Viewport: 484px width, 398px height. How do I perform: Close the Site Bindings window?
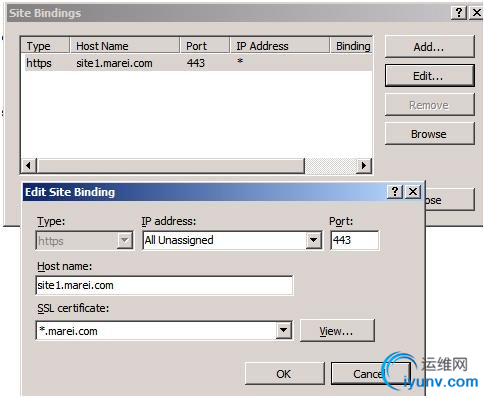(476, 13)
